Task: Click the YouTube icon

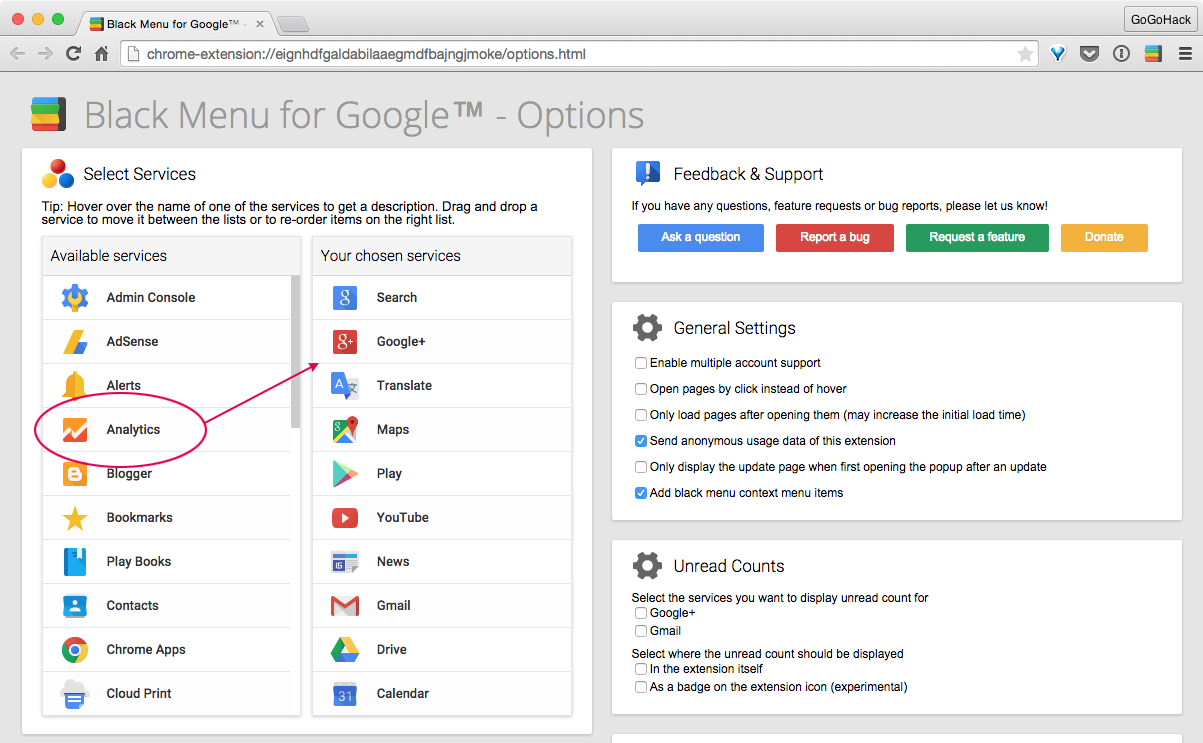Action: (345, 518)
